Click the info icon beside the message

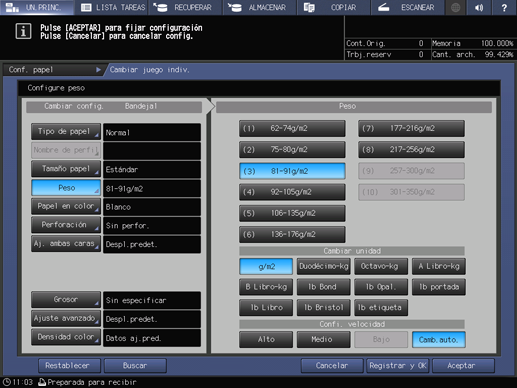coord(23,32)
